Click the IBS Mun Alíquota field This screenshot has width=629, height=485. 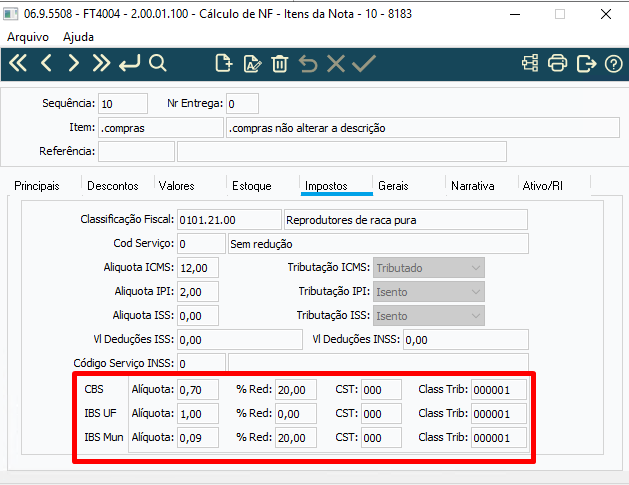[x=198, y=438]
